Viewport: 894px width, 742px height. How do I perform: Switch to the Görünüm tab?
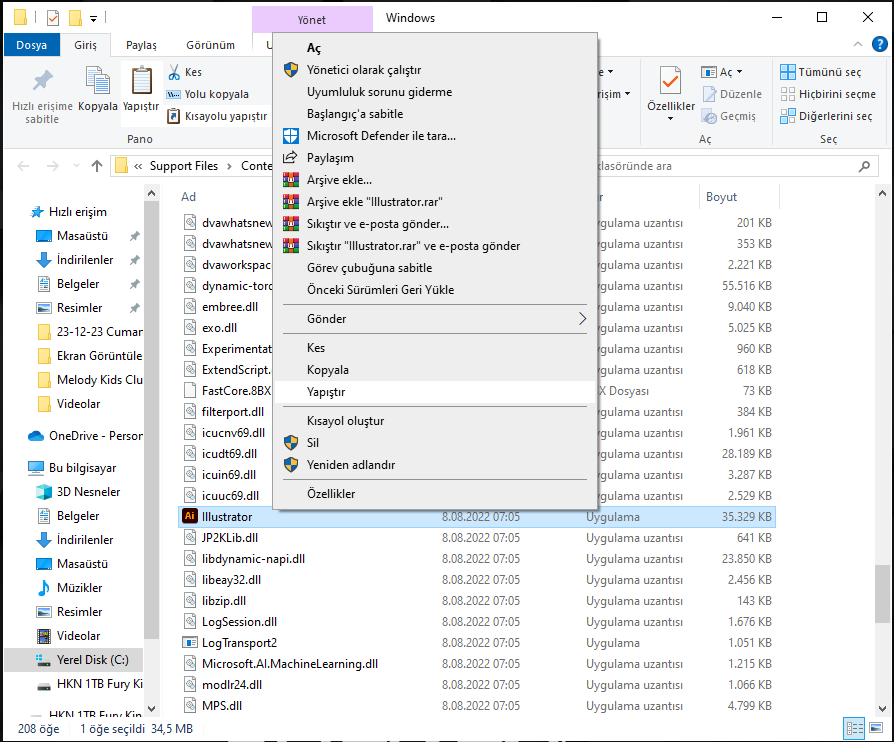pyautogui.click(x=210, y=45)
